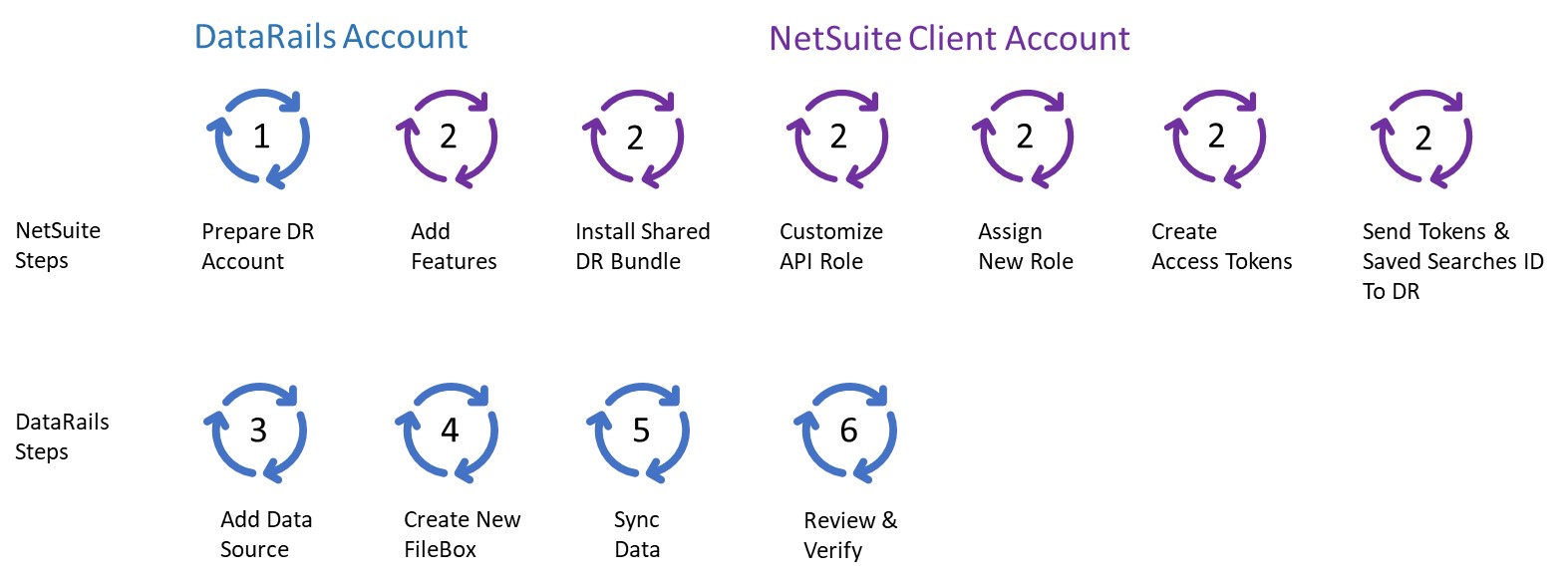Click the cycle icon above Add Features

(447, 138)
